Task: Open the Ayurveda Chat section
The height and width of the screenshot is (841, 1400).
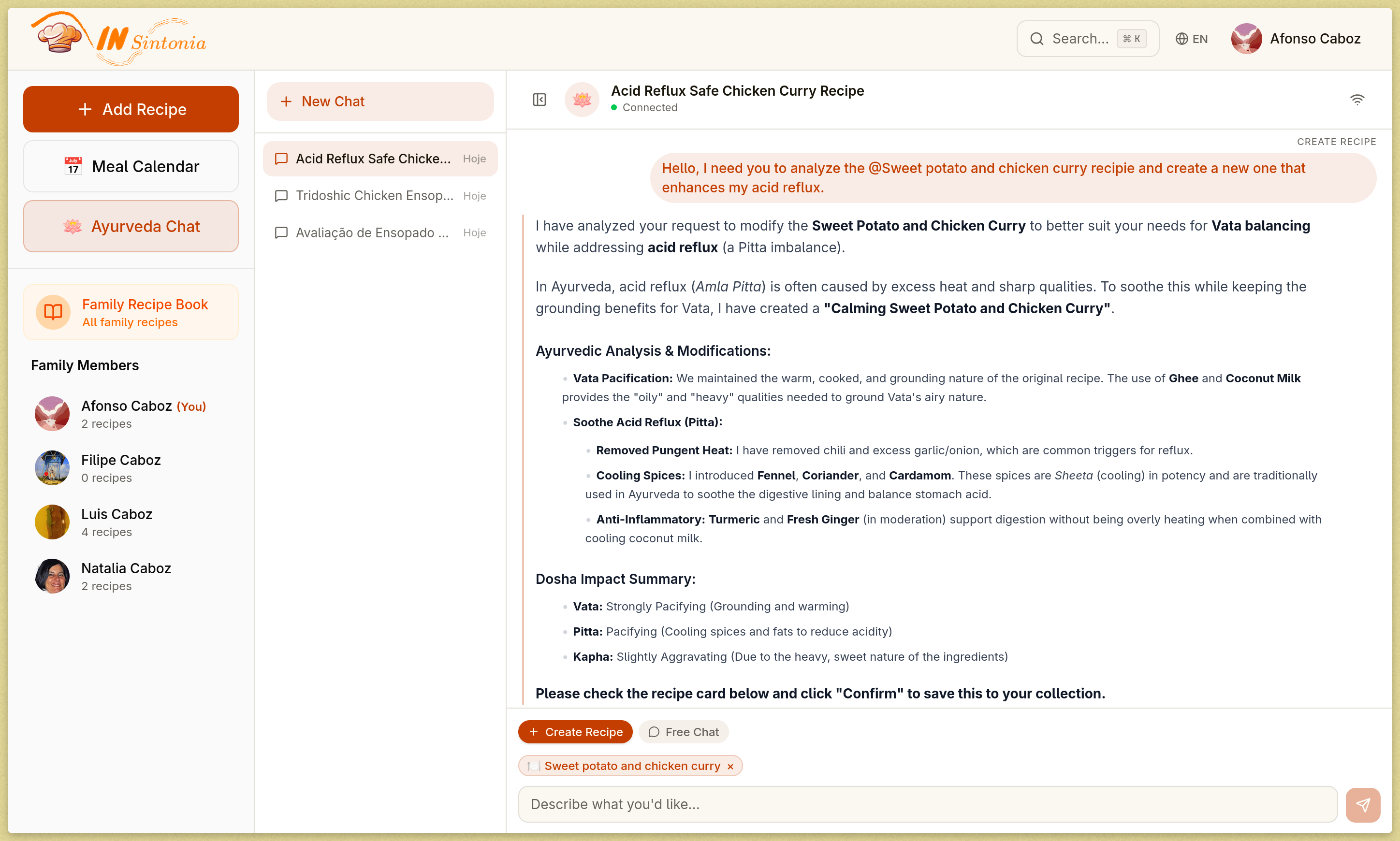Action: (x=131, y=226)
